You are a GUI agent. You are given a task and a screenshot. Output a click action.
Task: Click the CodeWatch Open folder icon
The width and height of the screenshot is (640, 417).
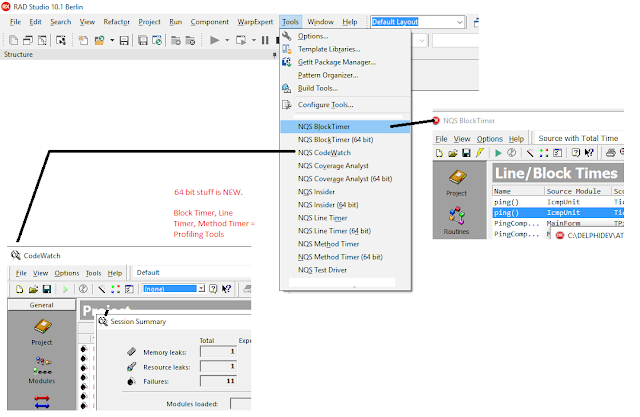tap(33, 289)
